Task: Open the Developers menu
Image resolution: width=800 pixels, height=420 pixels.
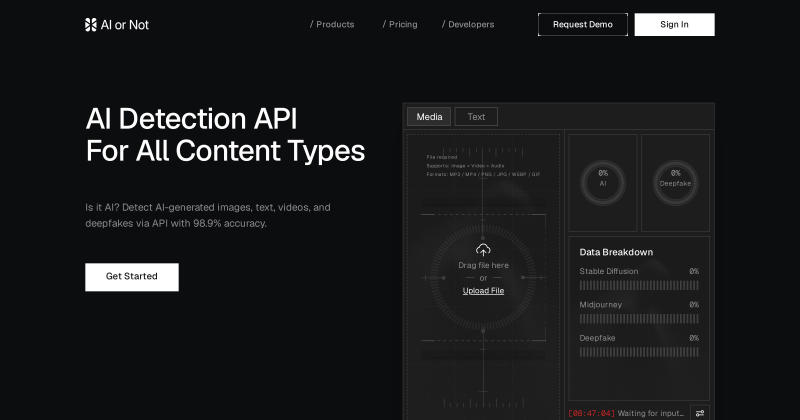Action: coord(468,24)
